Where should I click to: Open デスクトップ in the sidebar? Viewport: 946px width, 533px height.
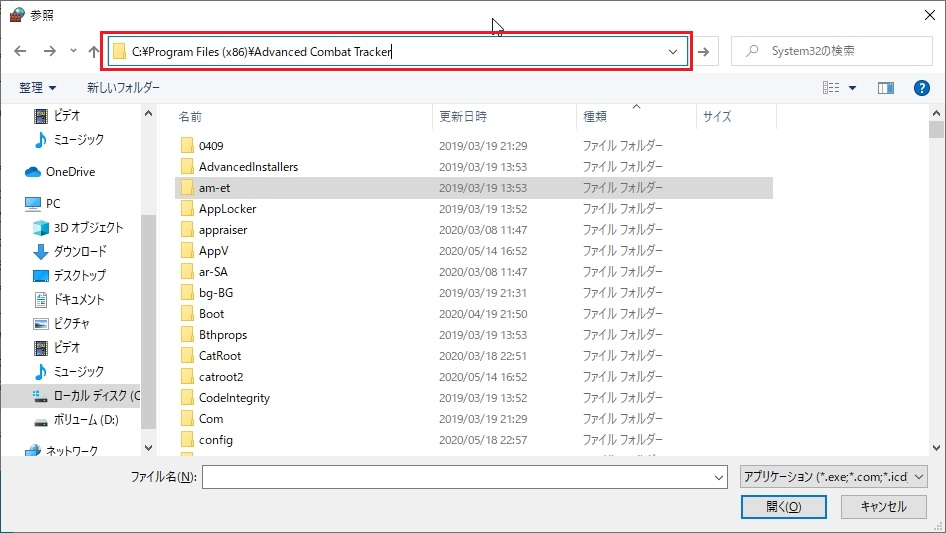pos(69,275)
